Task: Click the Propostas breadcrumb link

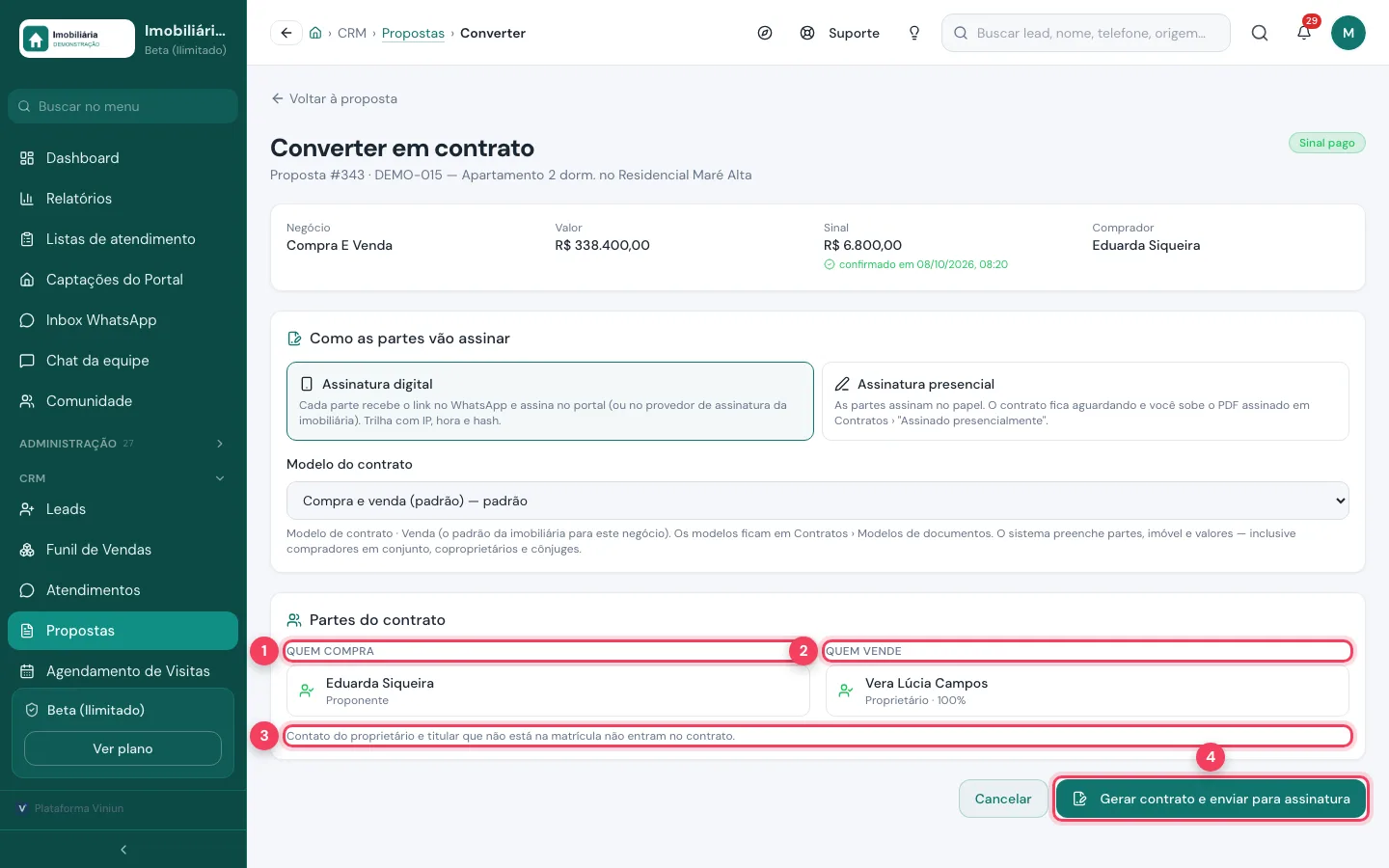Action: pos(413,33)
